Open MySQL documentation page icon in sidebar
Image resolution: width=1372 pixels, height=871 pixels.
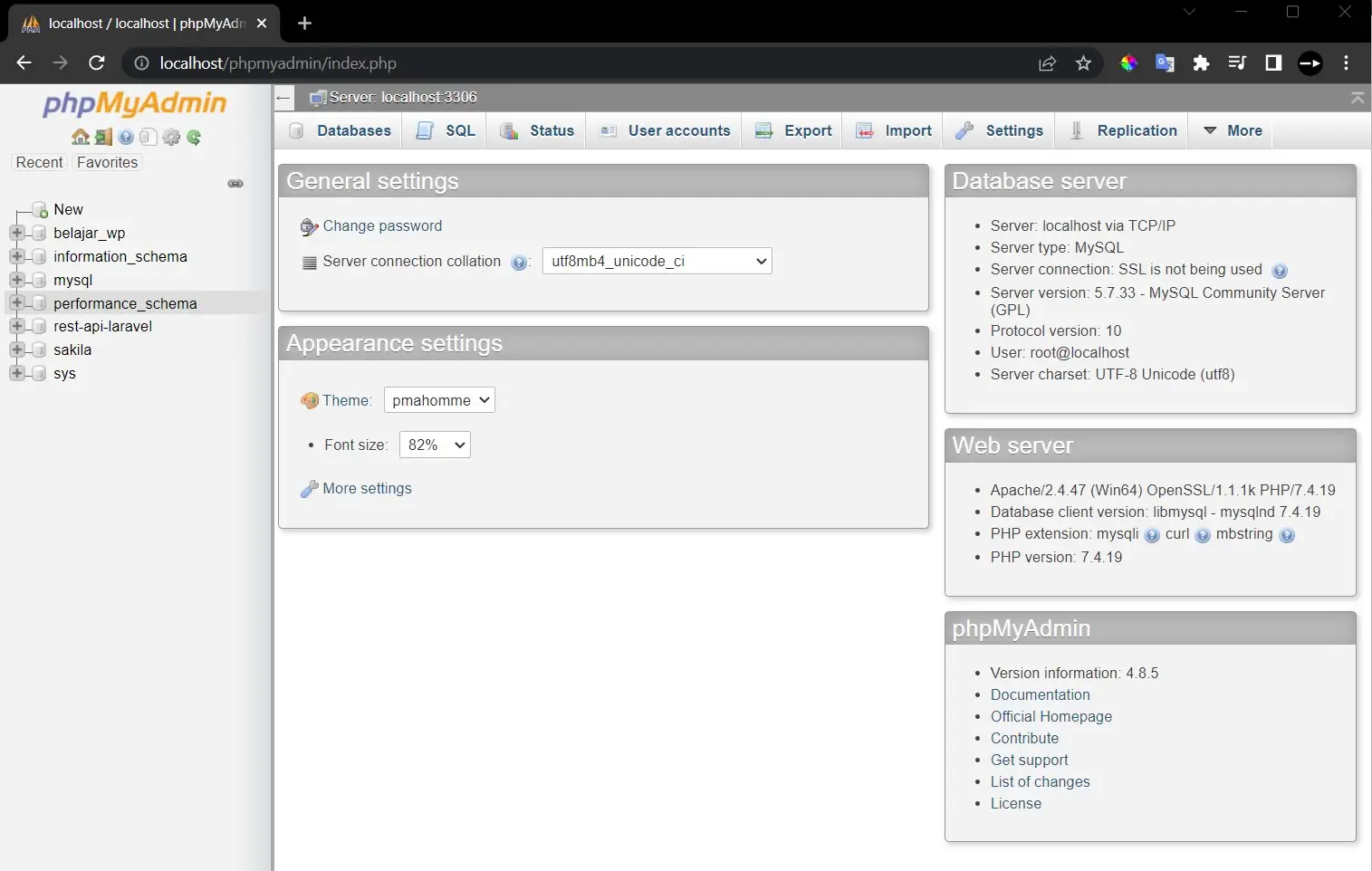(x=149, y=137)
